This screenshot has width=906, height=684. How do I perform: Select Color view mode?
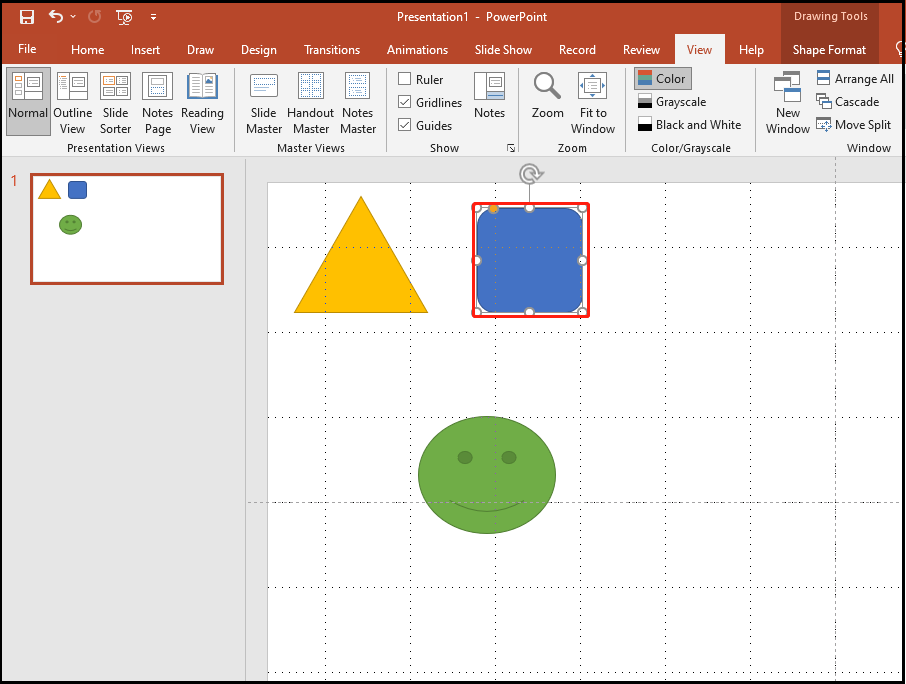coord(662,79)
